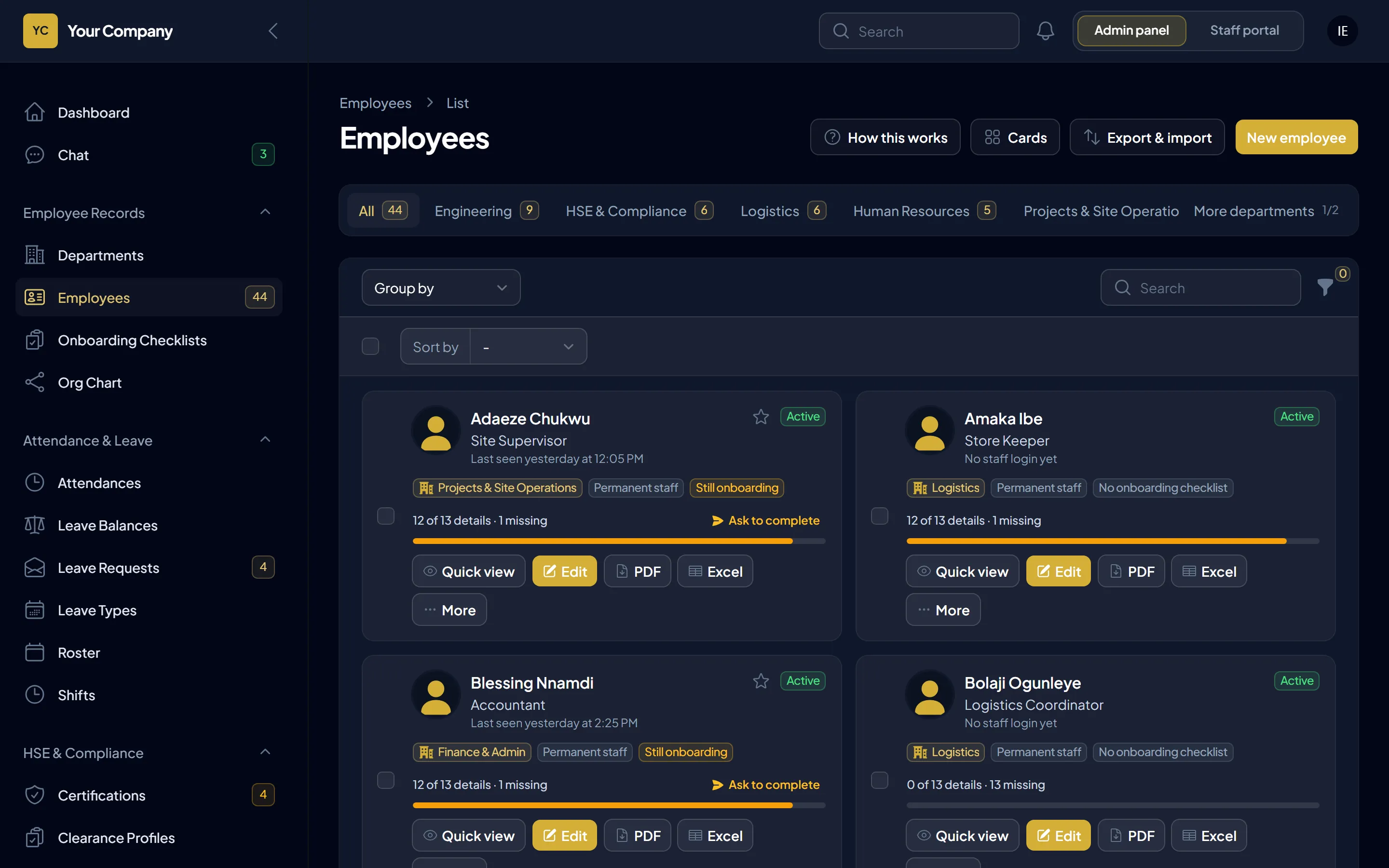Open Dashboard from the sidebar
This screenshot has width=1389, height=868.
pos(149,112)
